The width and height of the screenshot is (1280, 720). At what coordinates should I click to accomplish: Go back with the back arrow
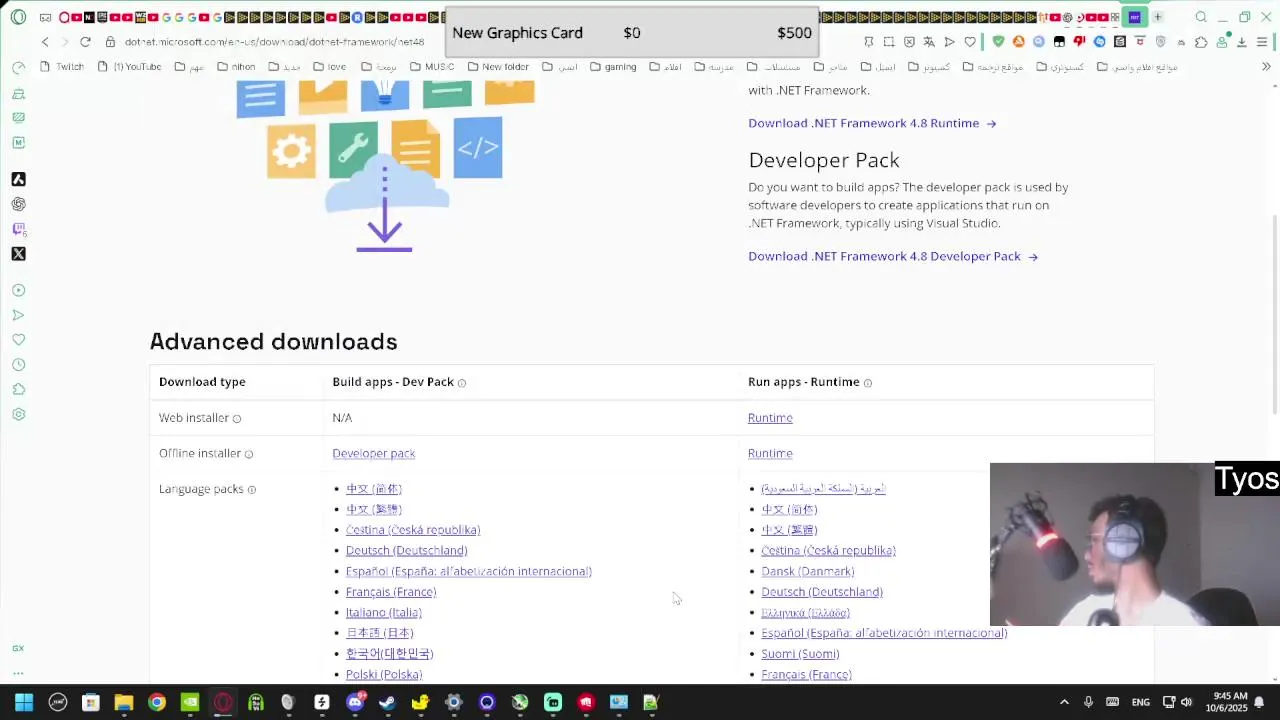(x=45, y=42)
